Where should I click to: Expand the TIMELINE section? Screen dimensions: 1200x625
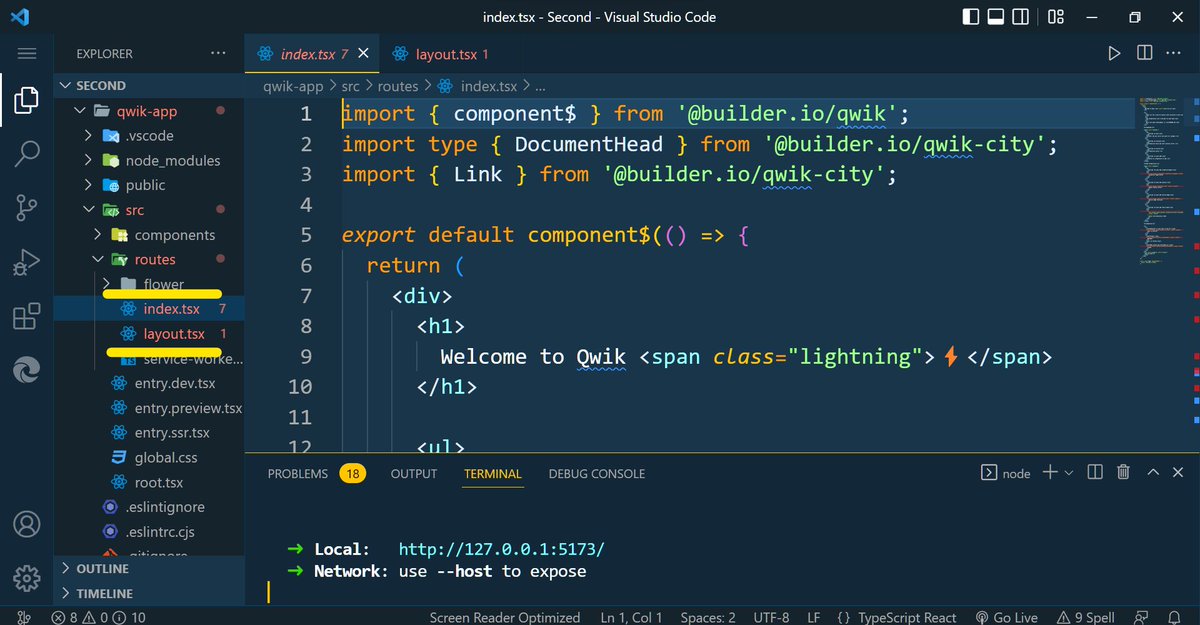point(150,593)
